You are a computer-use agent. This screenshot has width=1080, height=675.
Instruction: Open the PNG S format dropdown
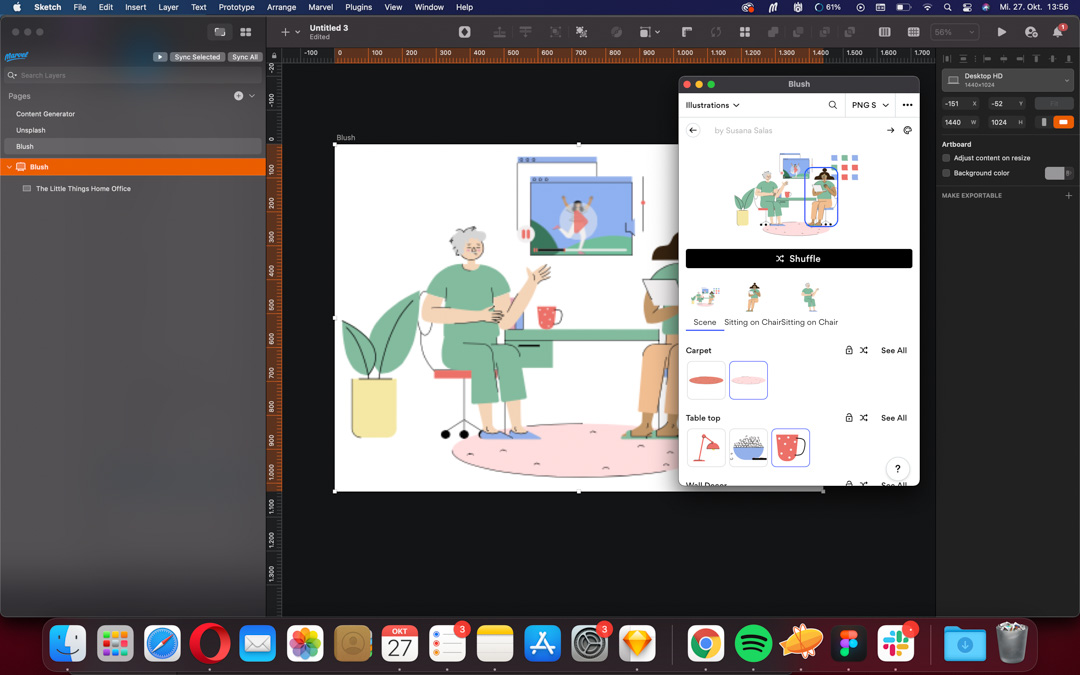(x=870, y=105)
